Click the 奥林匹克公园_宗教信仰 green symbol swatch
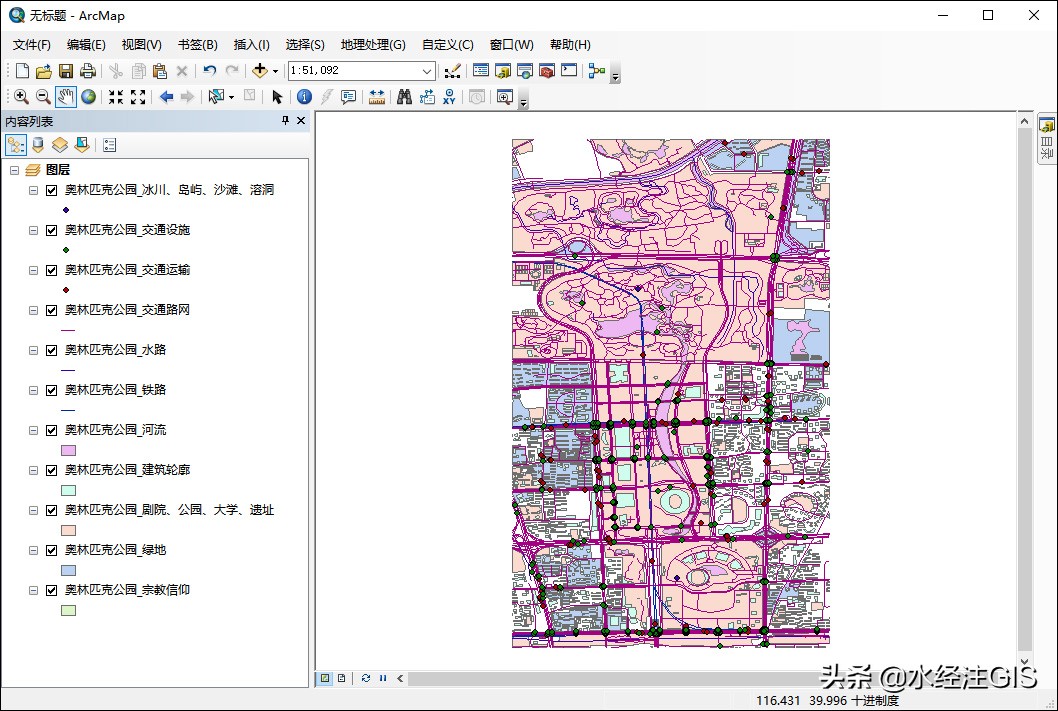 (68, 610)
